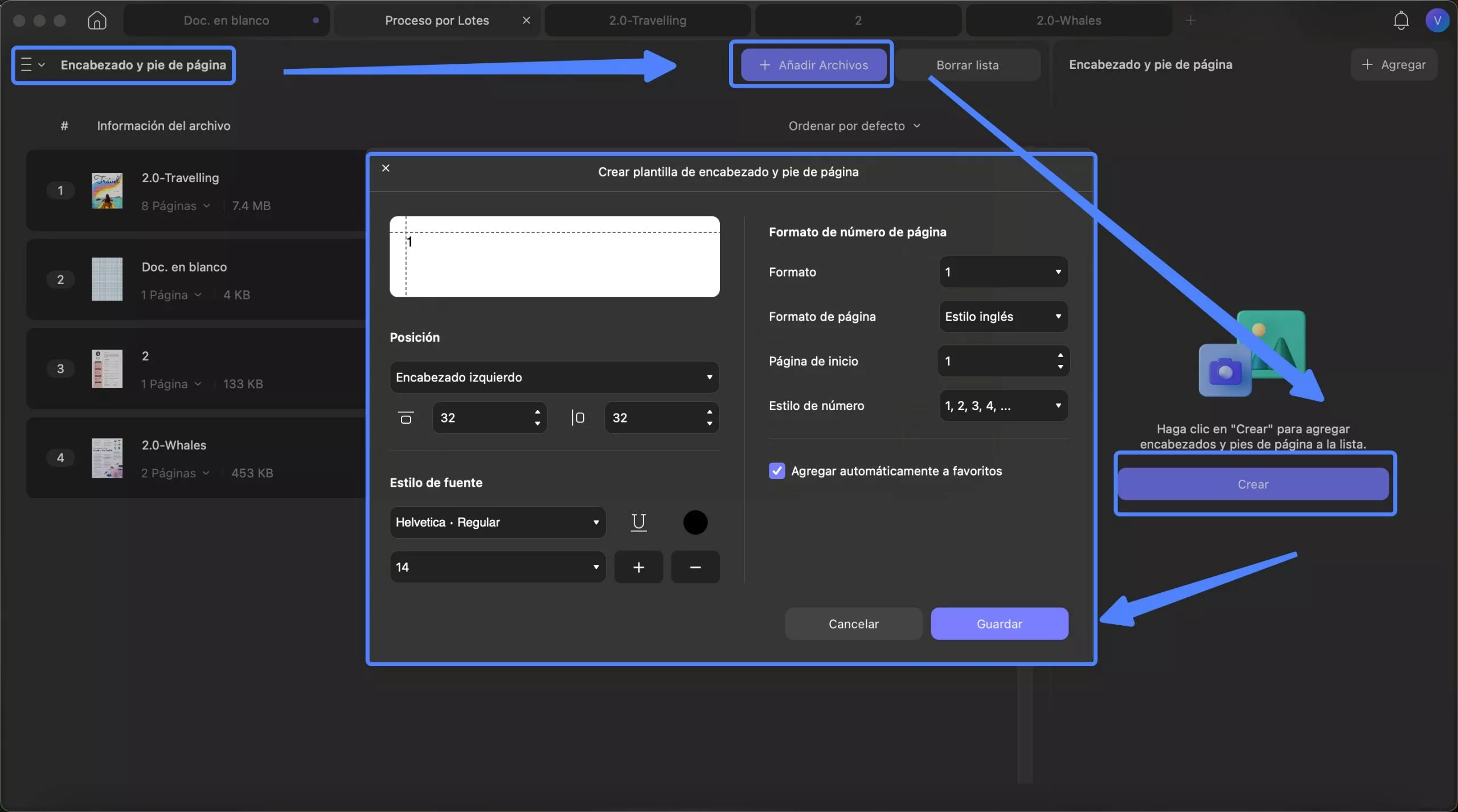Click Borrar lista button
1458x812 pixels.
point(967,65)
